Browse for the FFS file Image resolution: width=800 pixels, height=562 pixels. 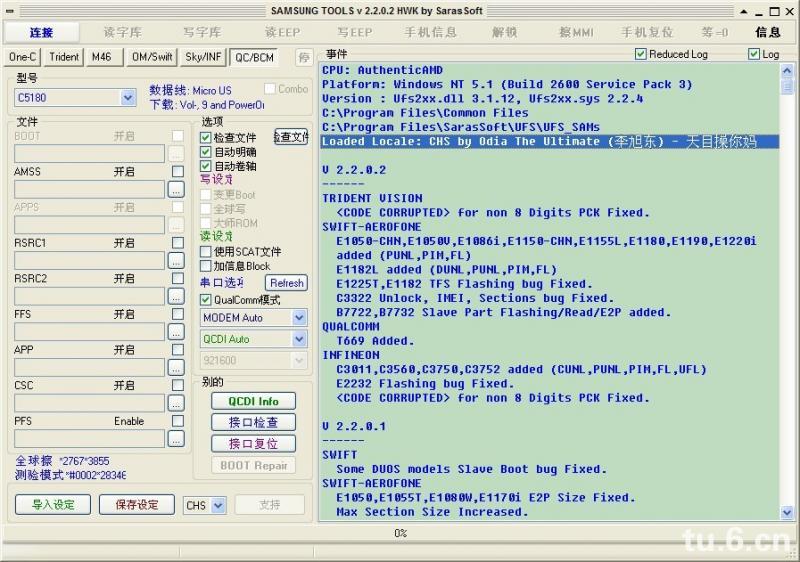tap(176, 332)
